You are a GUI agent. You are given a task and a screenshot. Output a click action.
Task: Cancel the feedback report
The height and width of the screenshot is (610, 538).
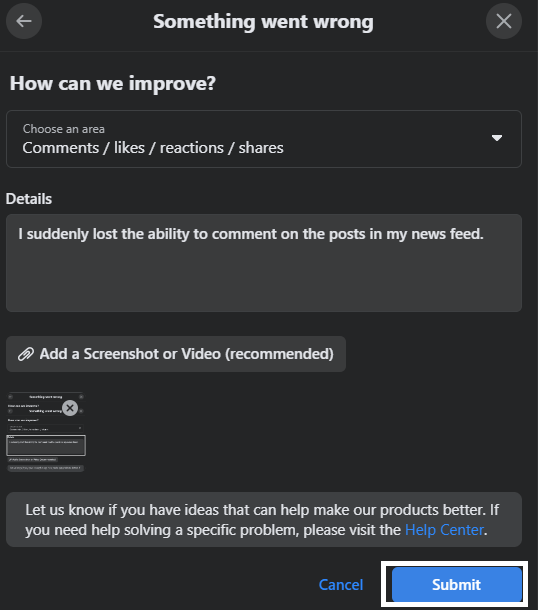click(x=341, y=584)
